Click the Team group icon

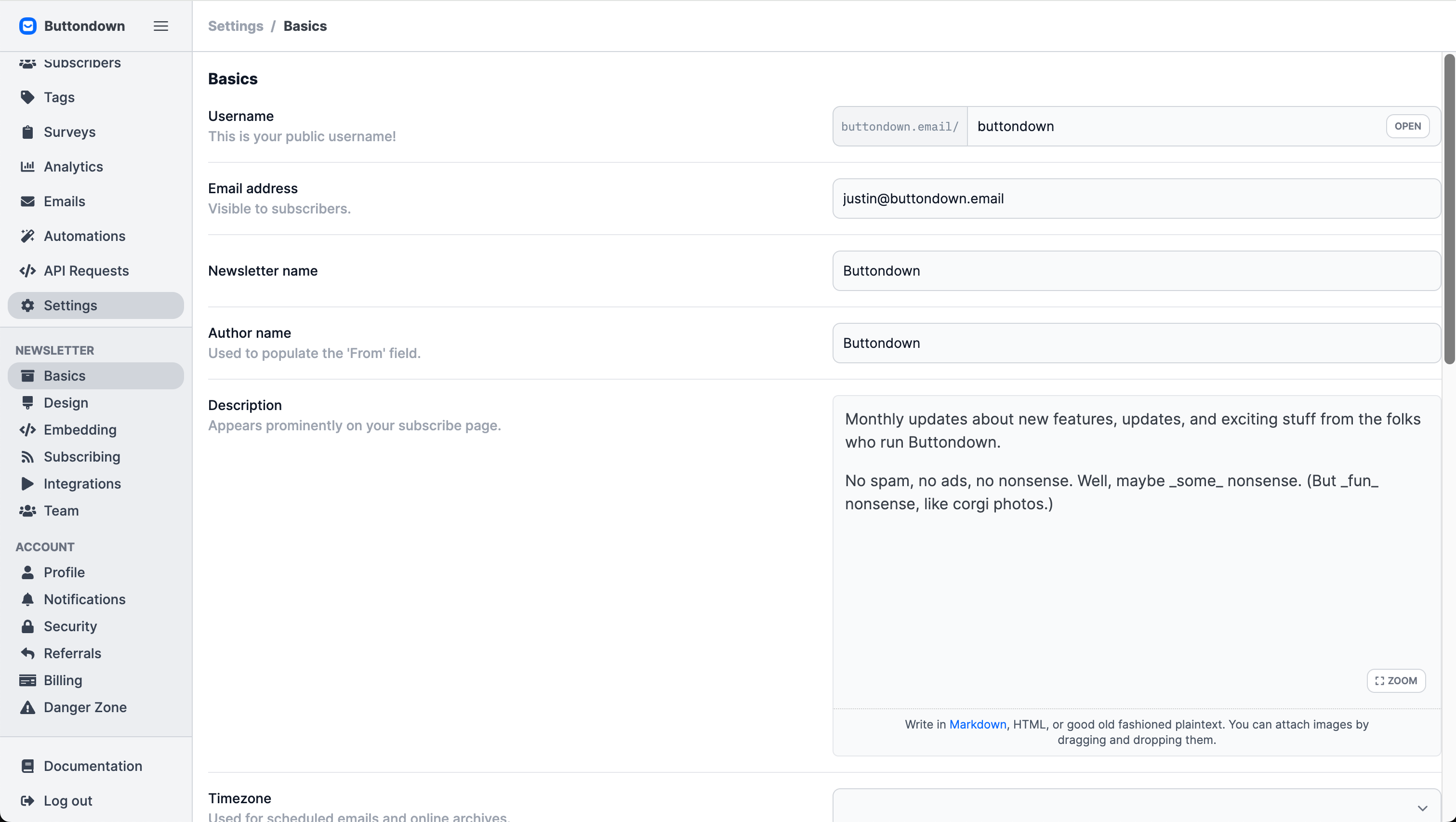coord(27,511)
